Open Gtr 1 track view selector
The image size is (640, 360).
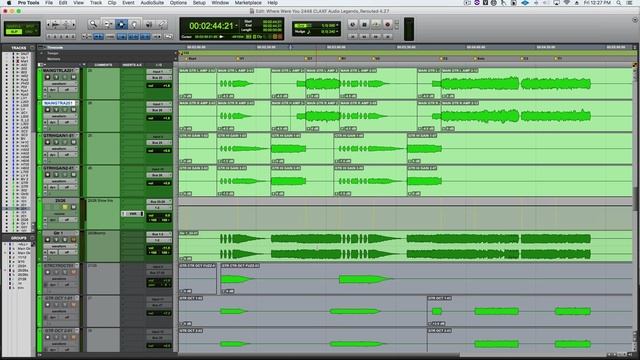click(60, 246)
